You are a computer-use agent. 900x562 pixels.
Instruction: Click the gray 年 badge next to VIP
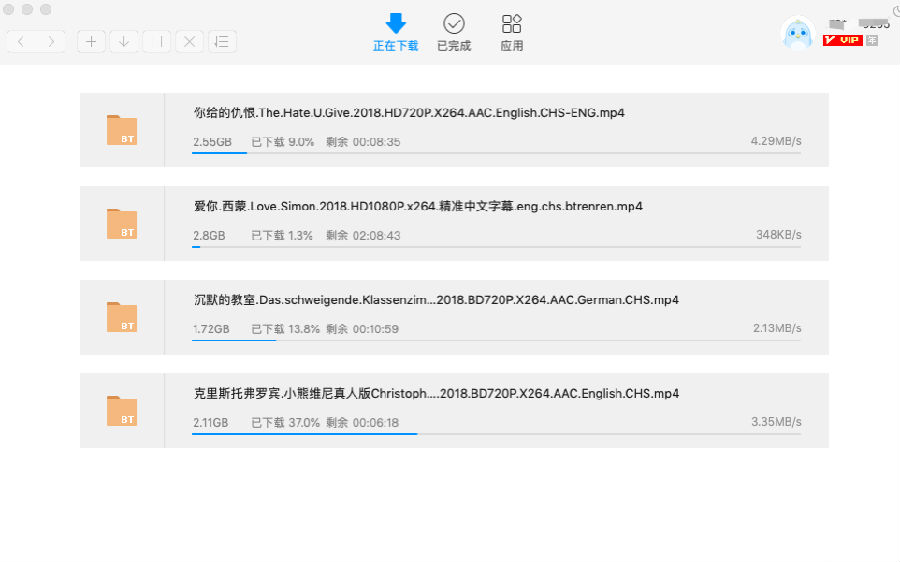point(872,40)
